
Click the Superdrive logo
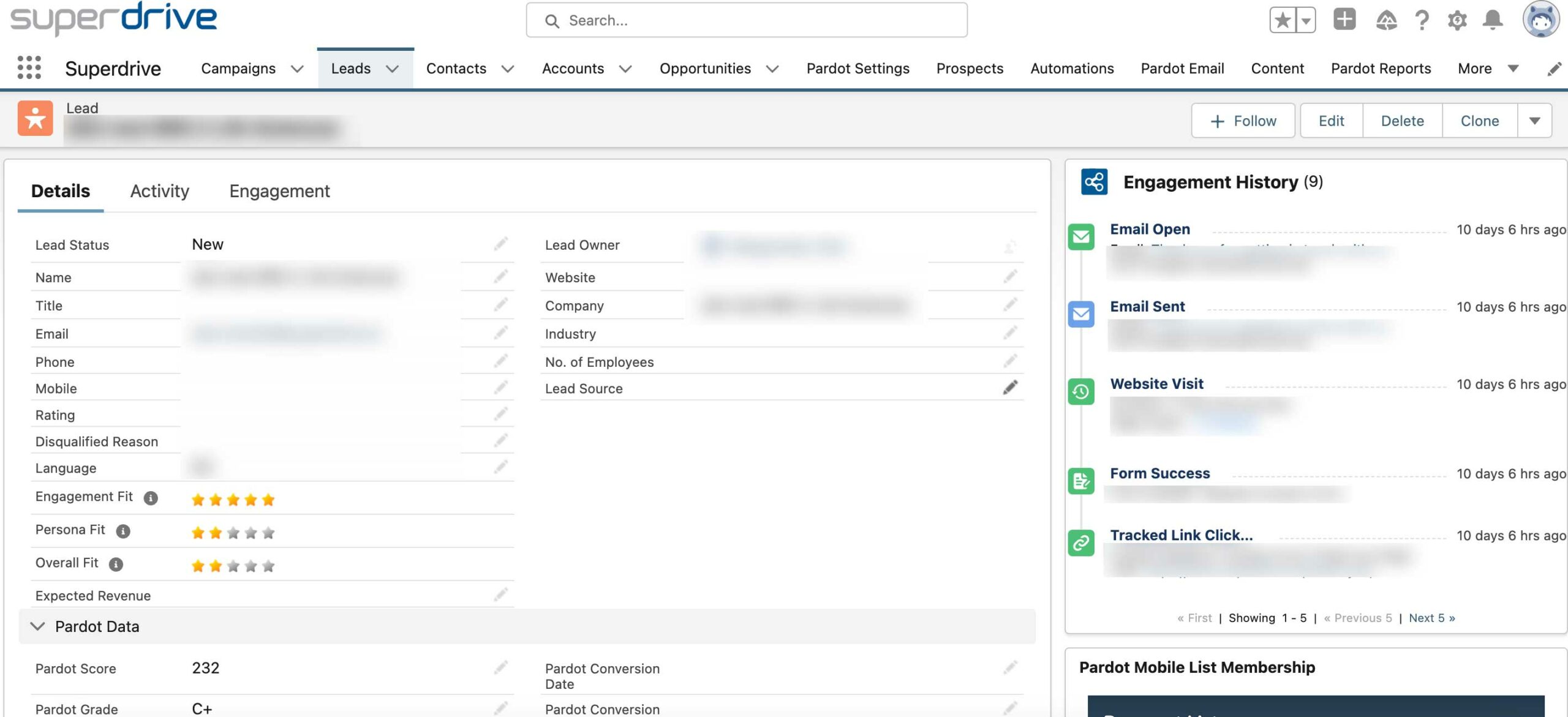coord(114,18)
